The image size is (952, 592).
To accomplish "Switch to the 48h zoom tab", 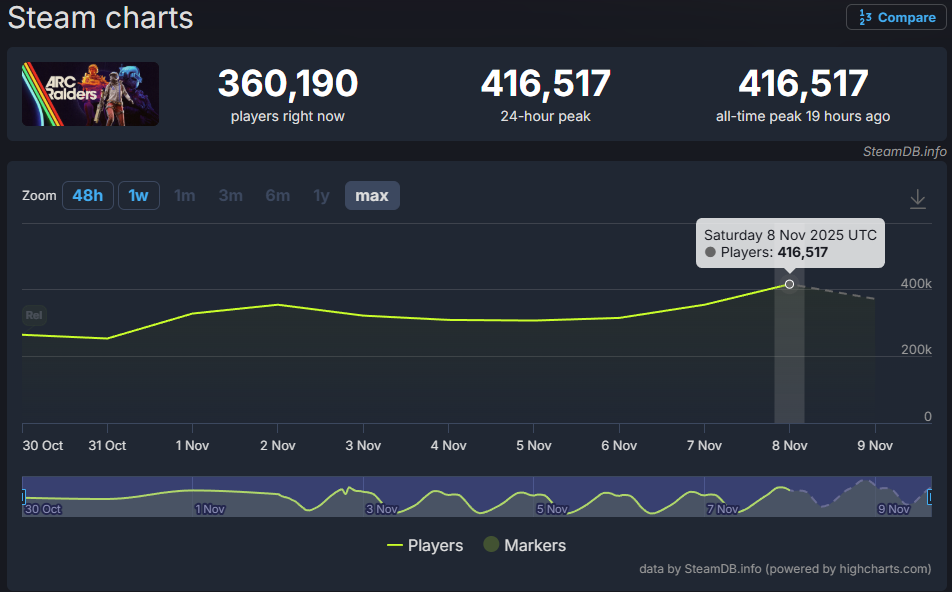I will [87, 195].
